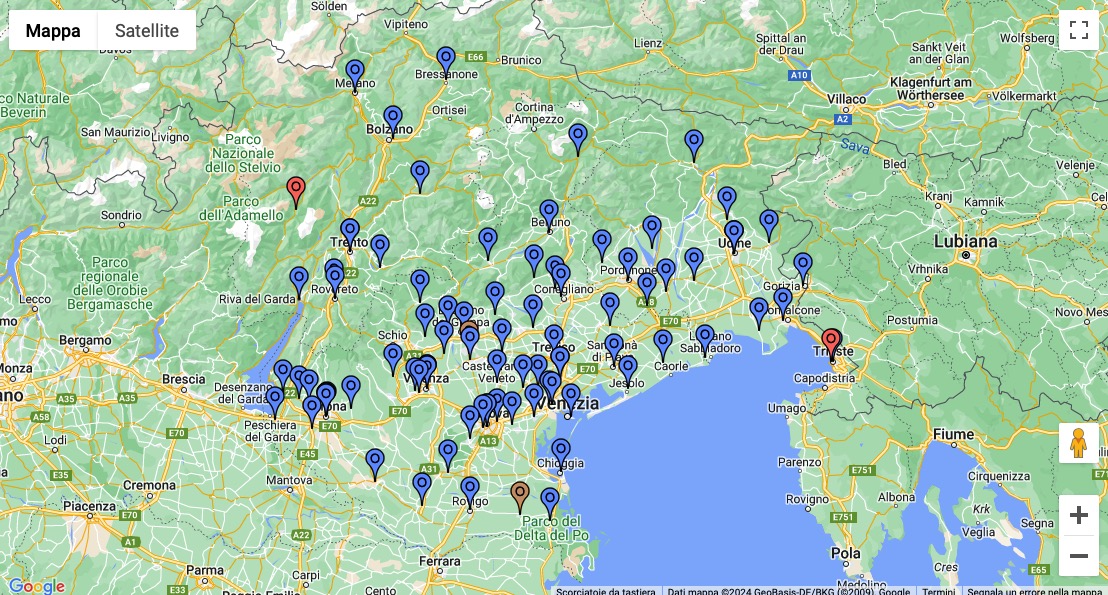Image resolution: width=1108 pixels, height=595 pixels.
Task: Select the blue marker at Merano
Action: click(355, 72)
